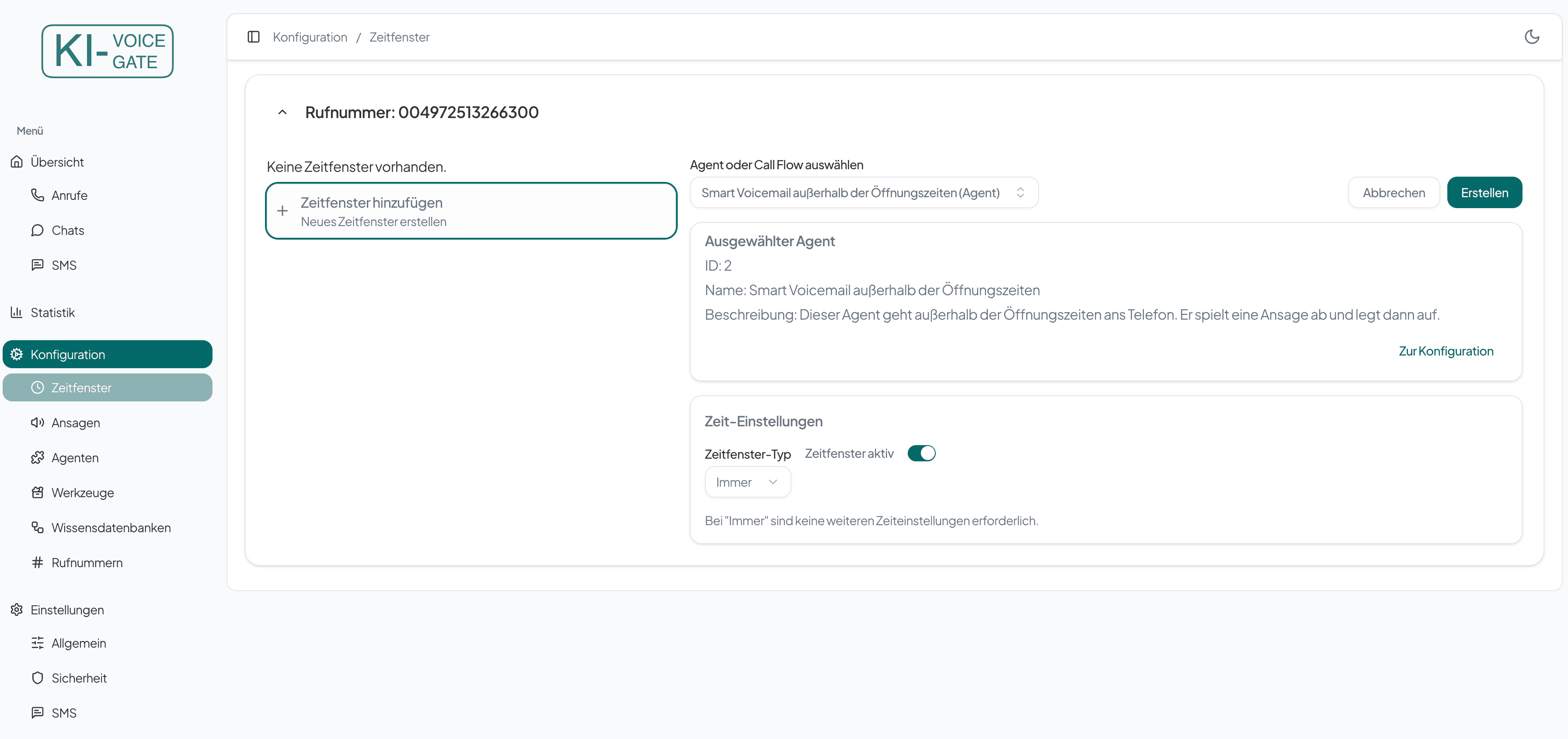The image size is (1568, 739).
Task: Disable the Zeitfenster aktiv switch
Action: tap(921, 453)
